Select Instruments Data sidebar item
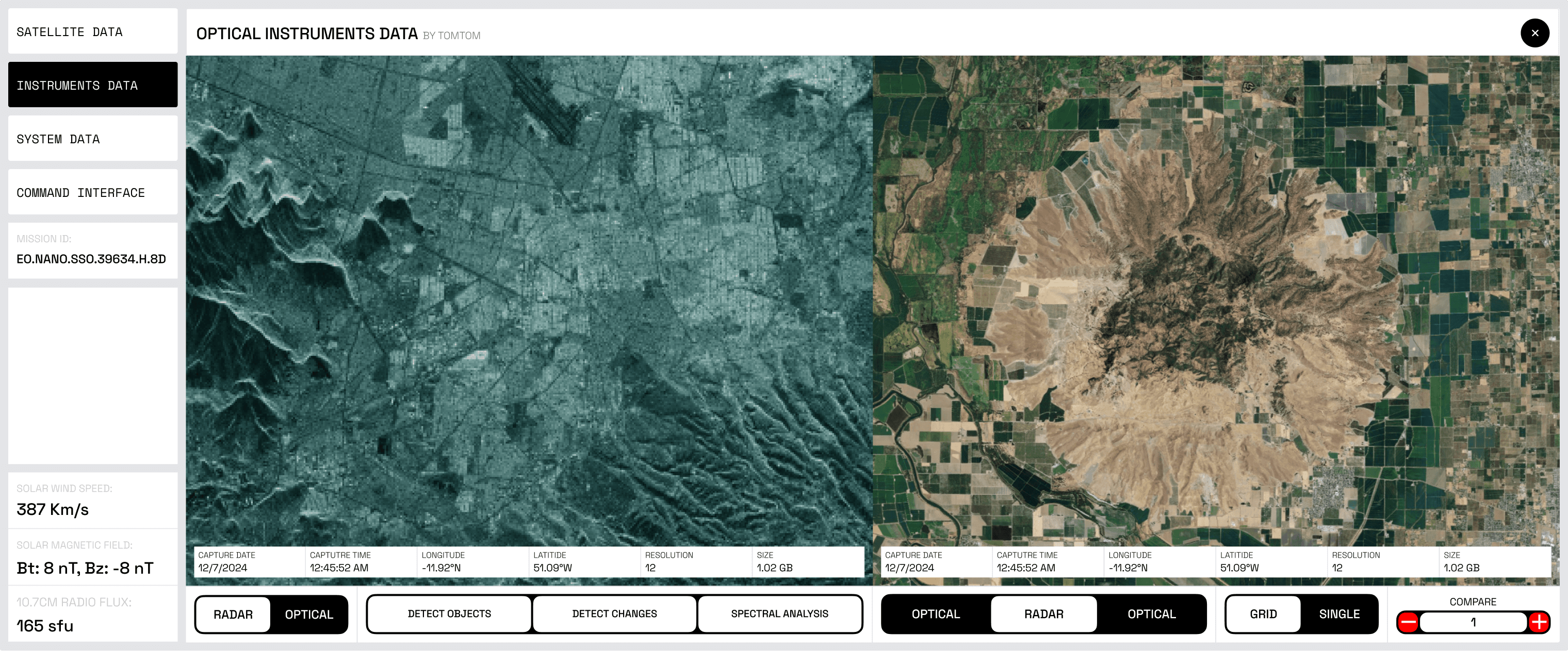The width and height of the screenshot is (1568, 651). click(x=92, y=85)
